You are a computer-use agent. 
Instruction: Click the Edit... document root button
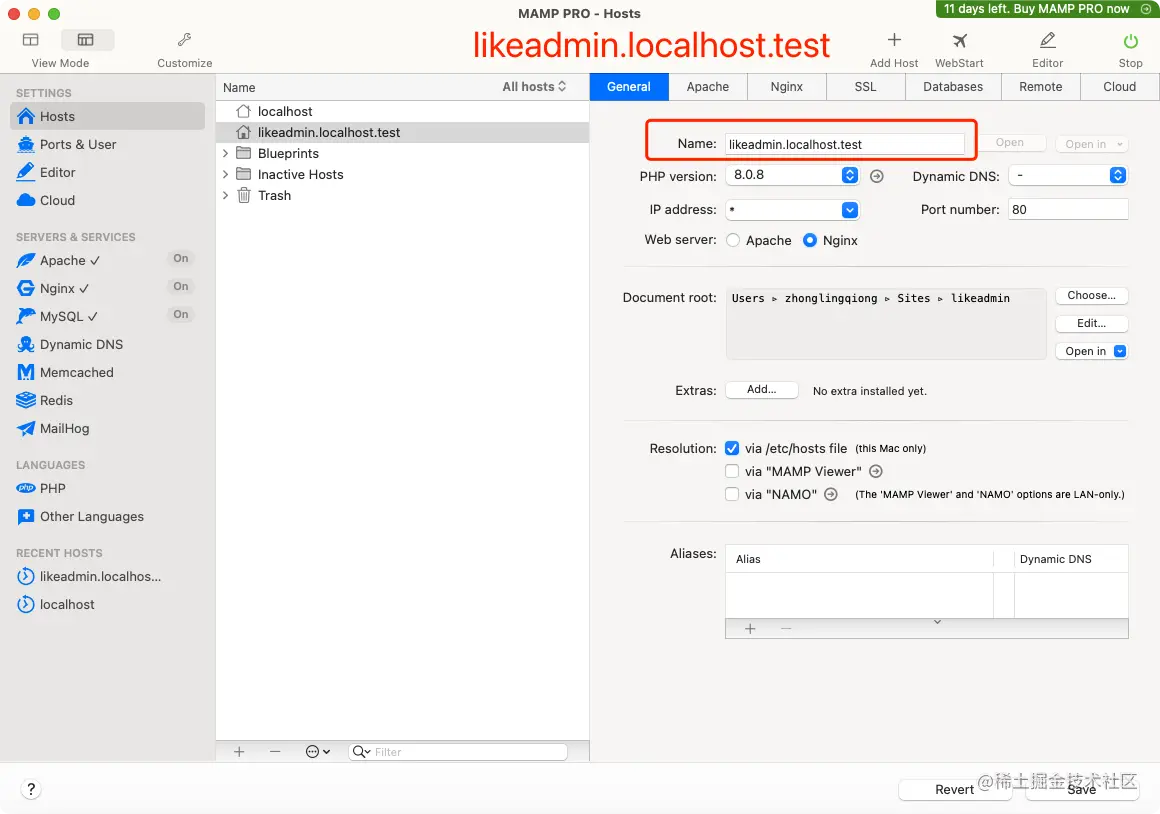click(x=1092, y=323)
